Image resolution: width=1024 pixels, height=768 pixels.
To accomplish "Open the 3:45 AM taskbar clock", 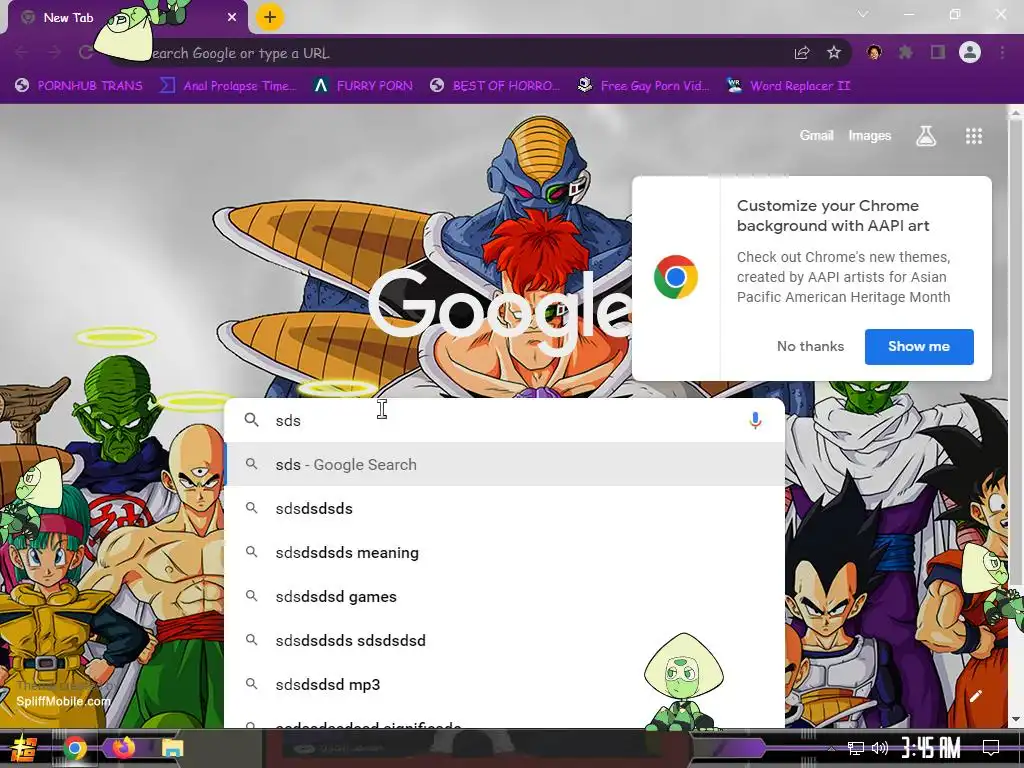I will click(x=931, y=748).
